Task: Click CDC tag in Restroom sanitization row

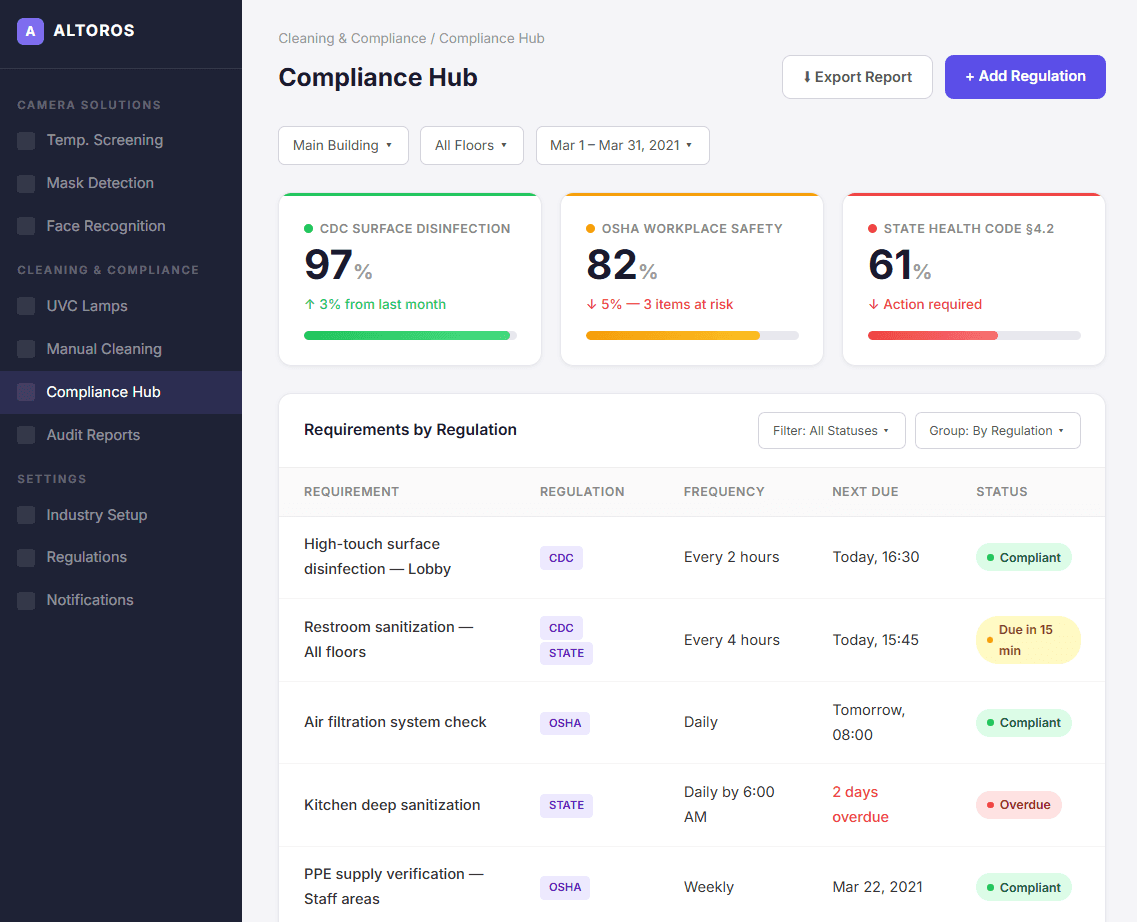Action: [x=561, y=628]
